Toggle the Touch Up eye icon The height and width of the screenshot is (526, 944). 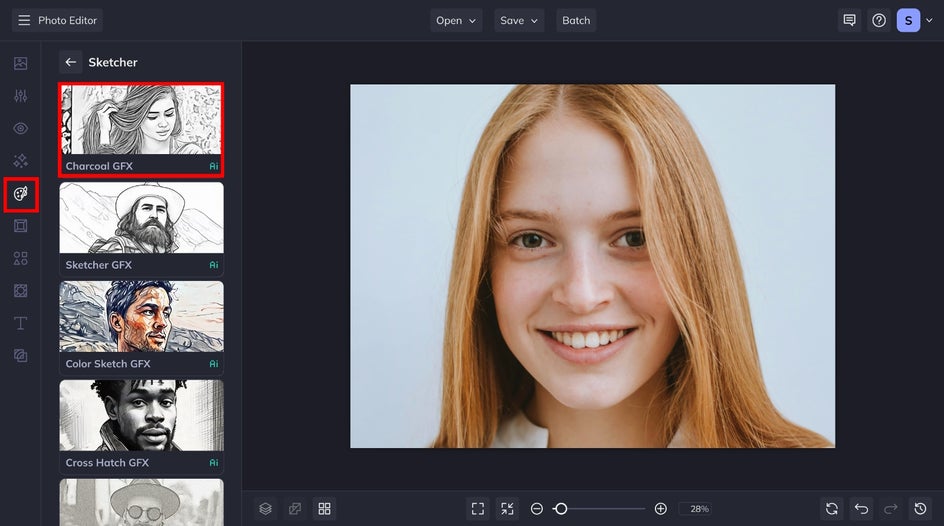pos(21,128)
